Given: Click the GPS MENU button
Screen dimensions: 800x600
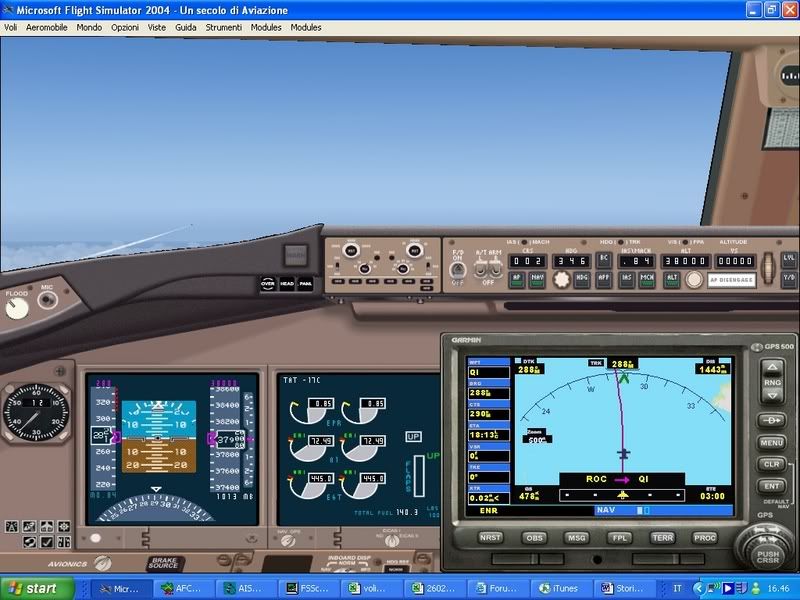Looking at the screenshot, I should (x=771, y=443).
